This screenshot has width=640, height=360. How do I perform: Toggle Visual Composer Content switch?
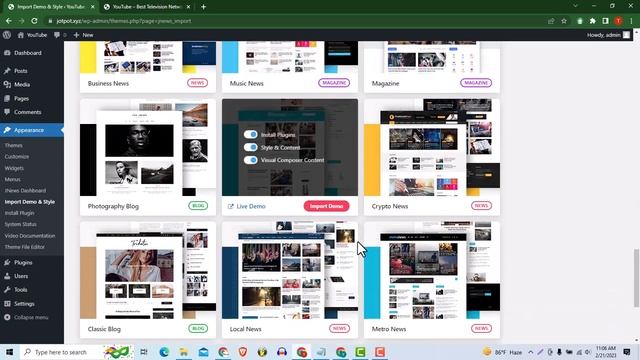[x=251, y=160]
